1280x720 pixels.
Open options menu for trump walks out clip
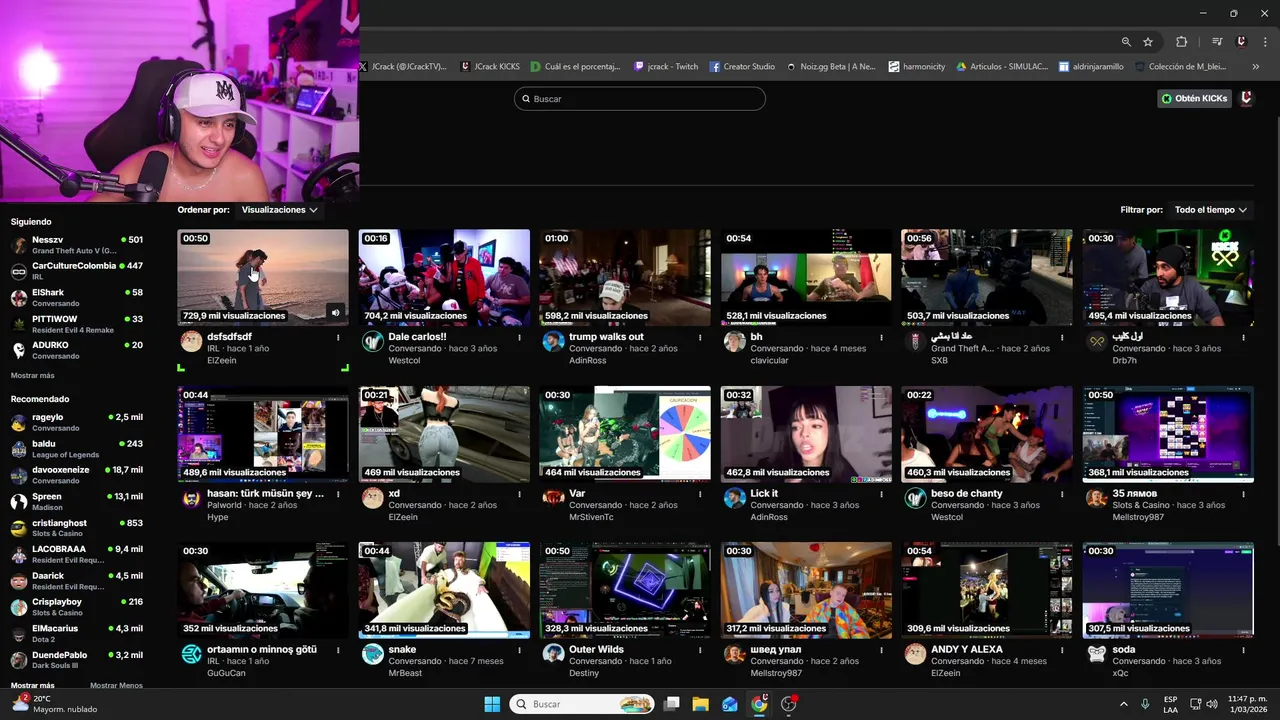pyautogui.click(x=700, y=338)
